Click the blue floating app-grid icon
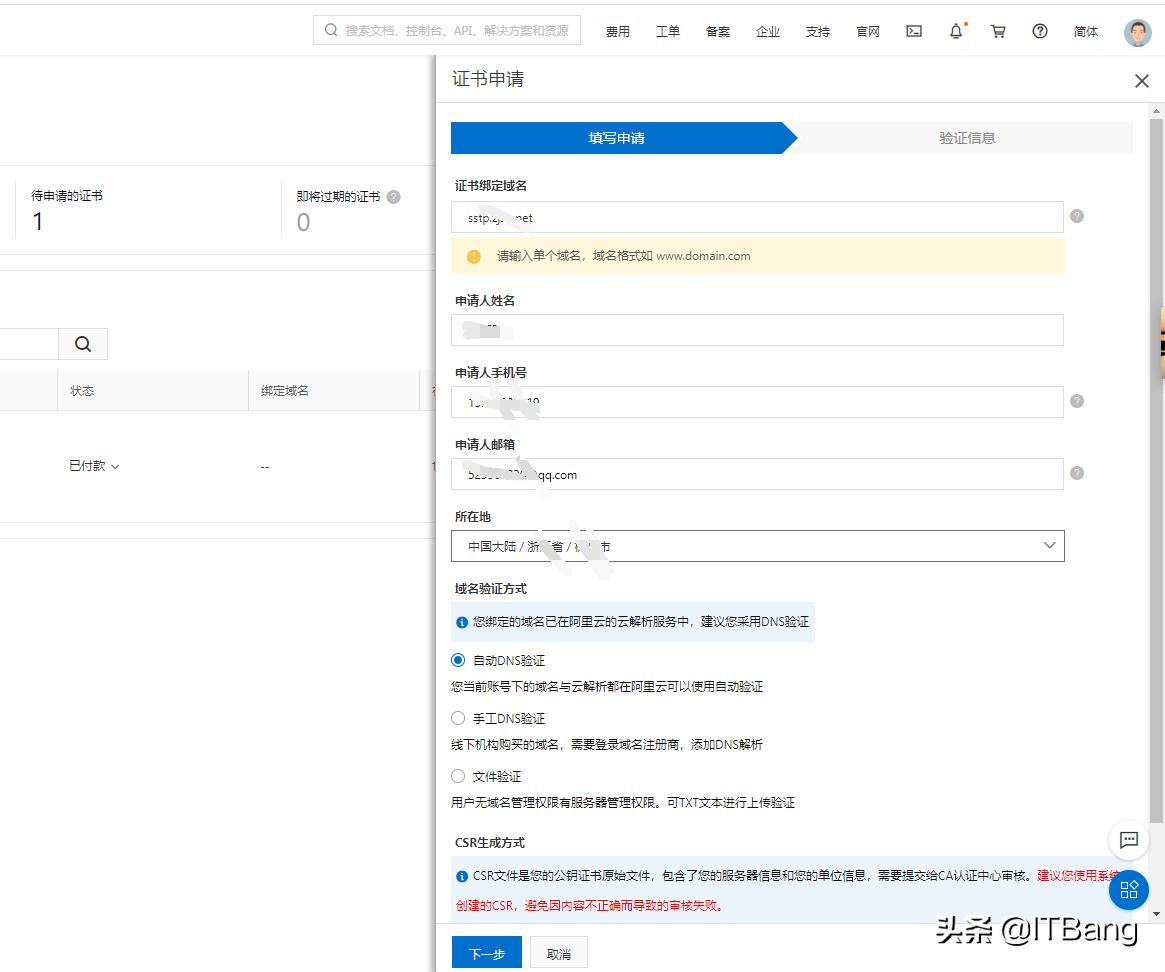1165x972 pixels. 1128,889
